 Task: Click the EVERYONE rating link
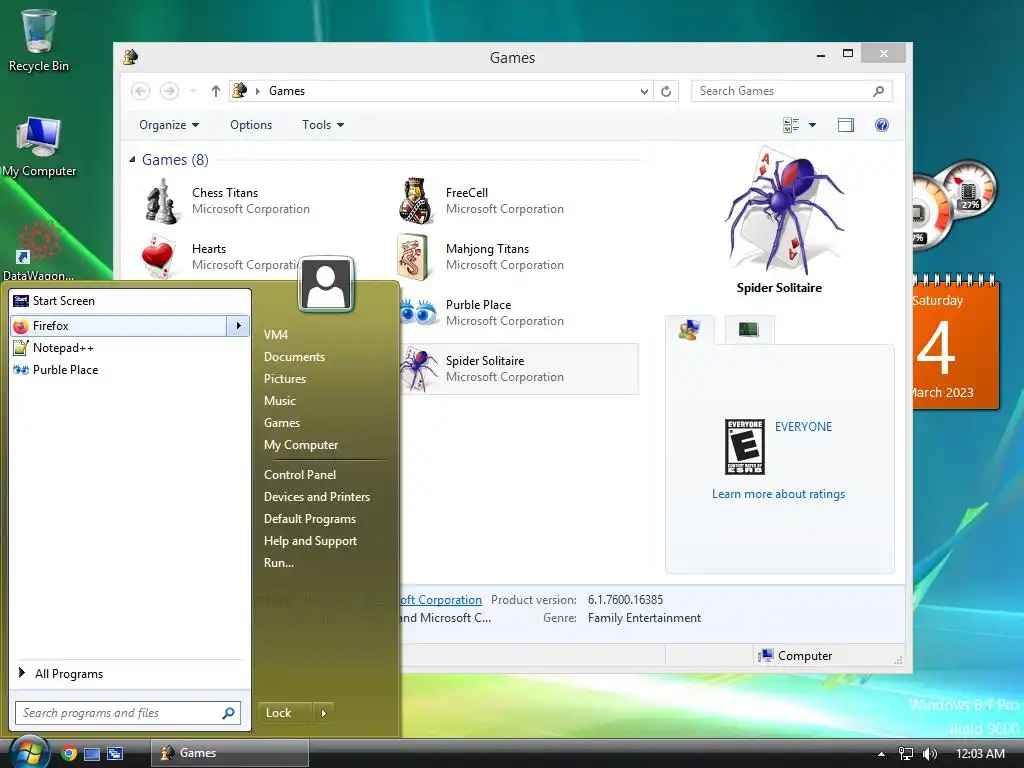pyautogui.click(x=803, y=426)
